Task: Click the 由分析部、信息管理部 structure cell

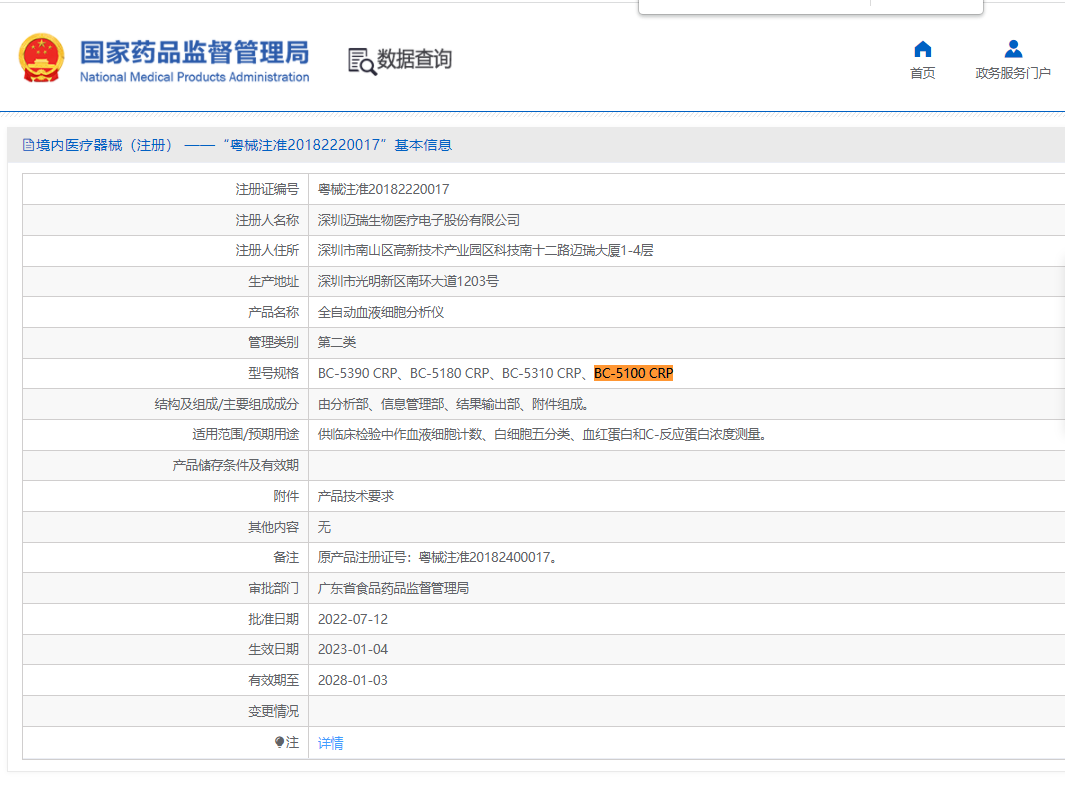Action: point(453,404)
